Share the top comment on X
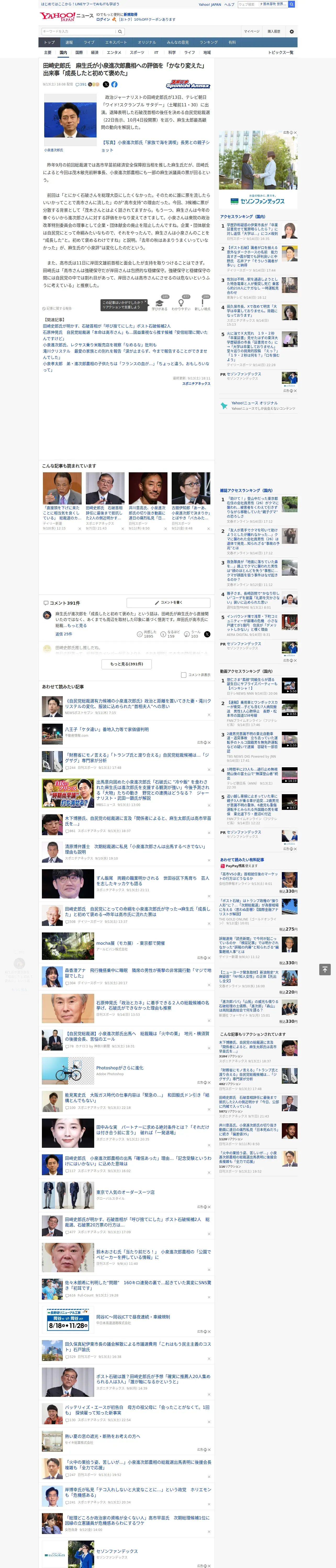Screen dimensions: 336x1568 pyautogui.click(x=207, y=634)
